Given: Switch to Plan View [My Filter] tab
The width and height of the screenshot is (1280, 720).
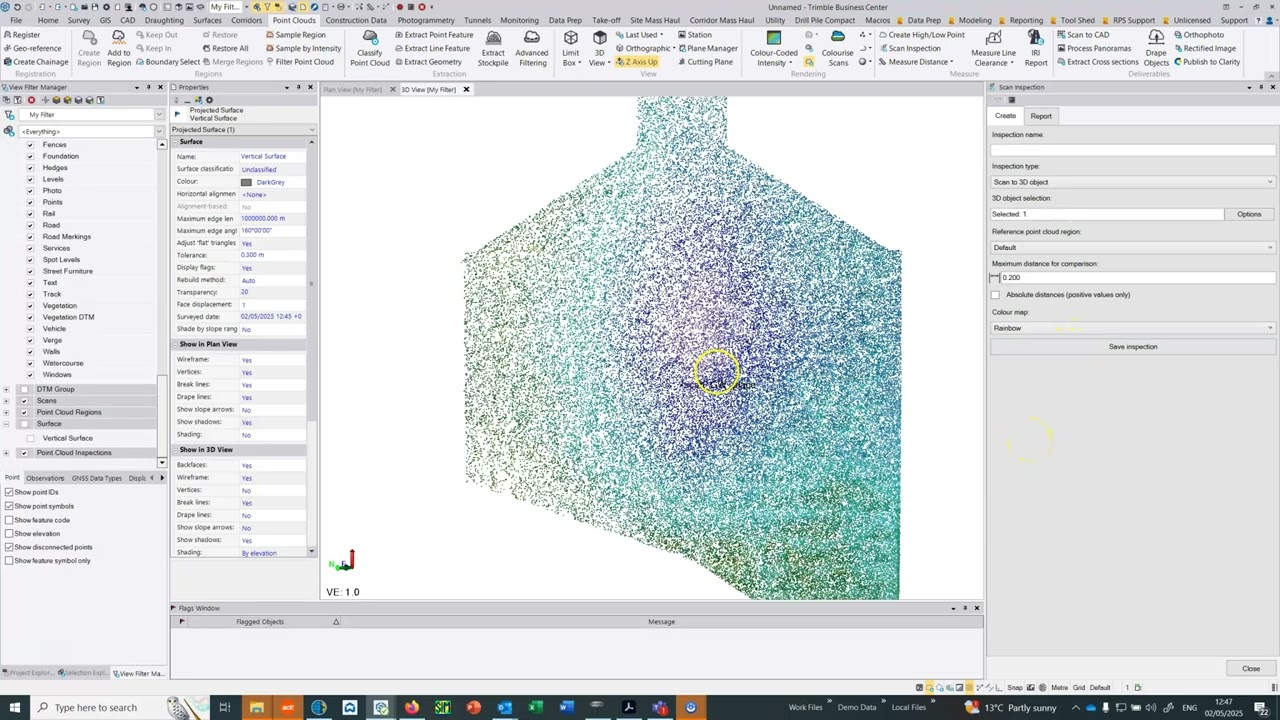Looking at the screenshot, I should coord(353,90).
